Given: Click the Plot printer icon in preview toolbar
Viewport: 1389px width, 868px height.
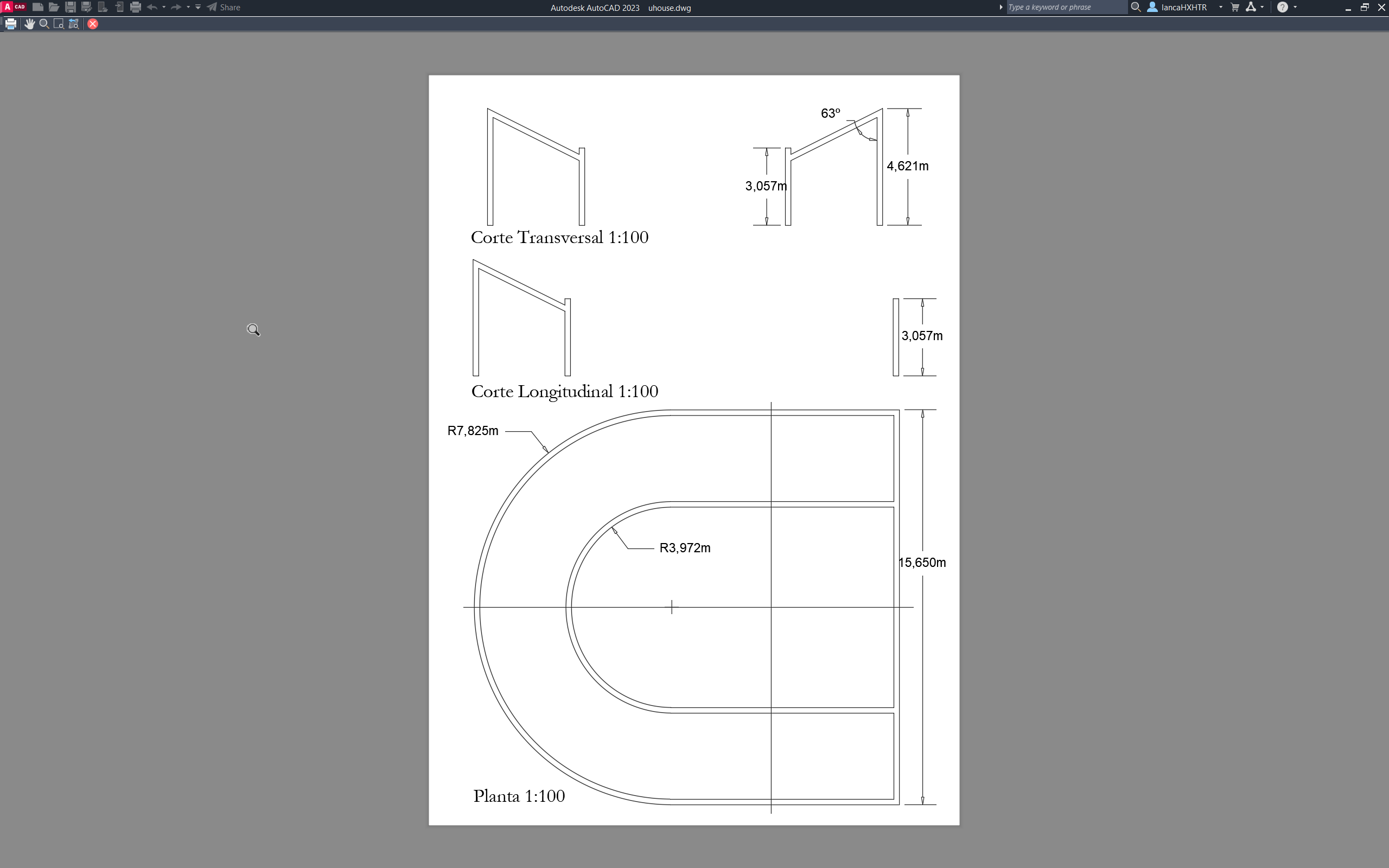Looking at the screenshot, I should point(11,23).
